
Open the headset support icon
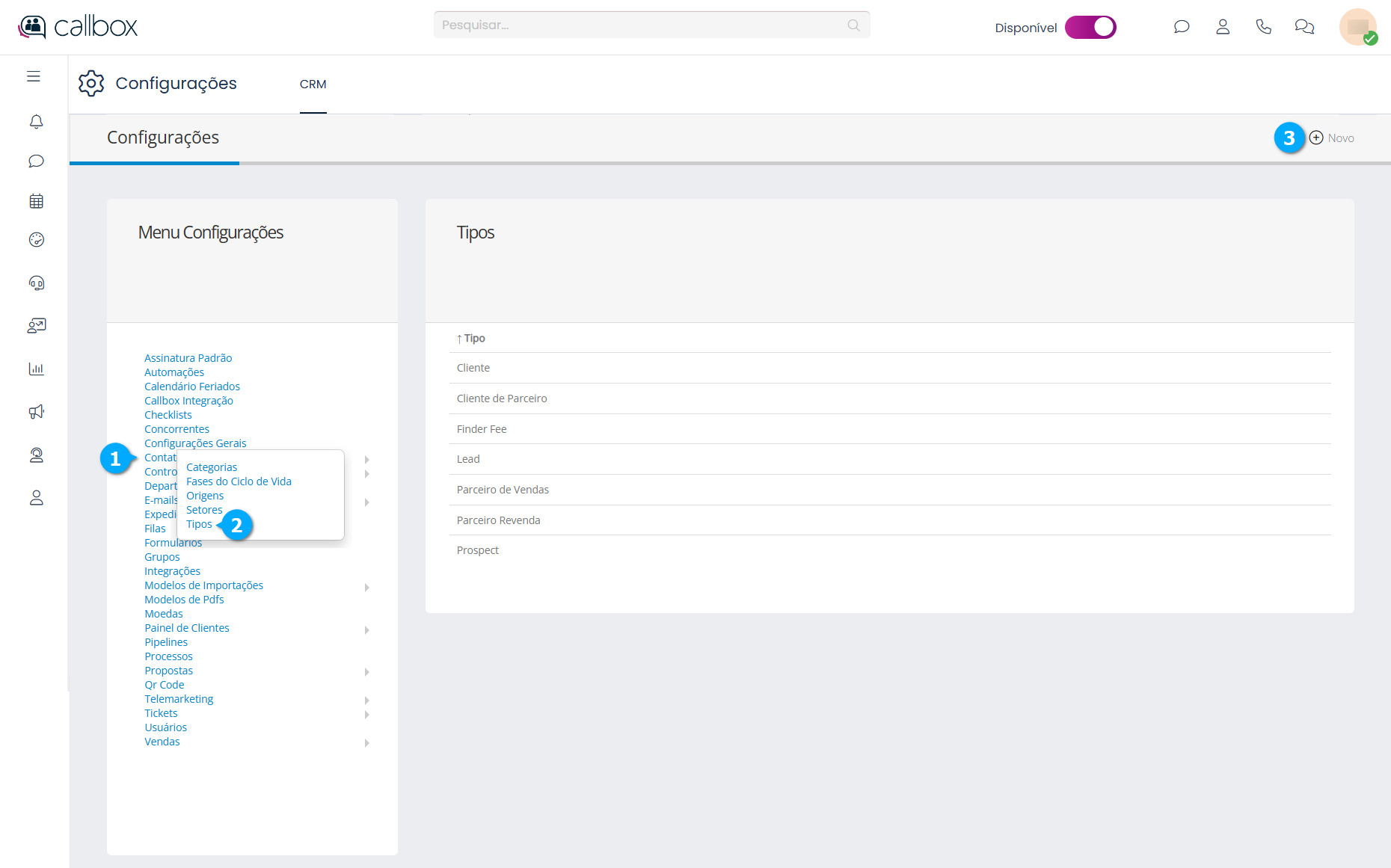tap(36, 283)
